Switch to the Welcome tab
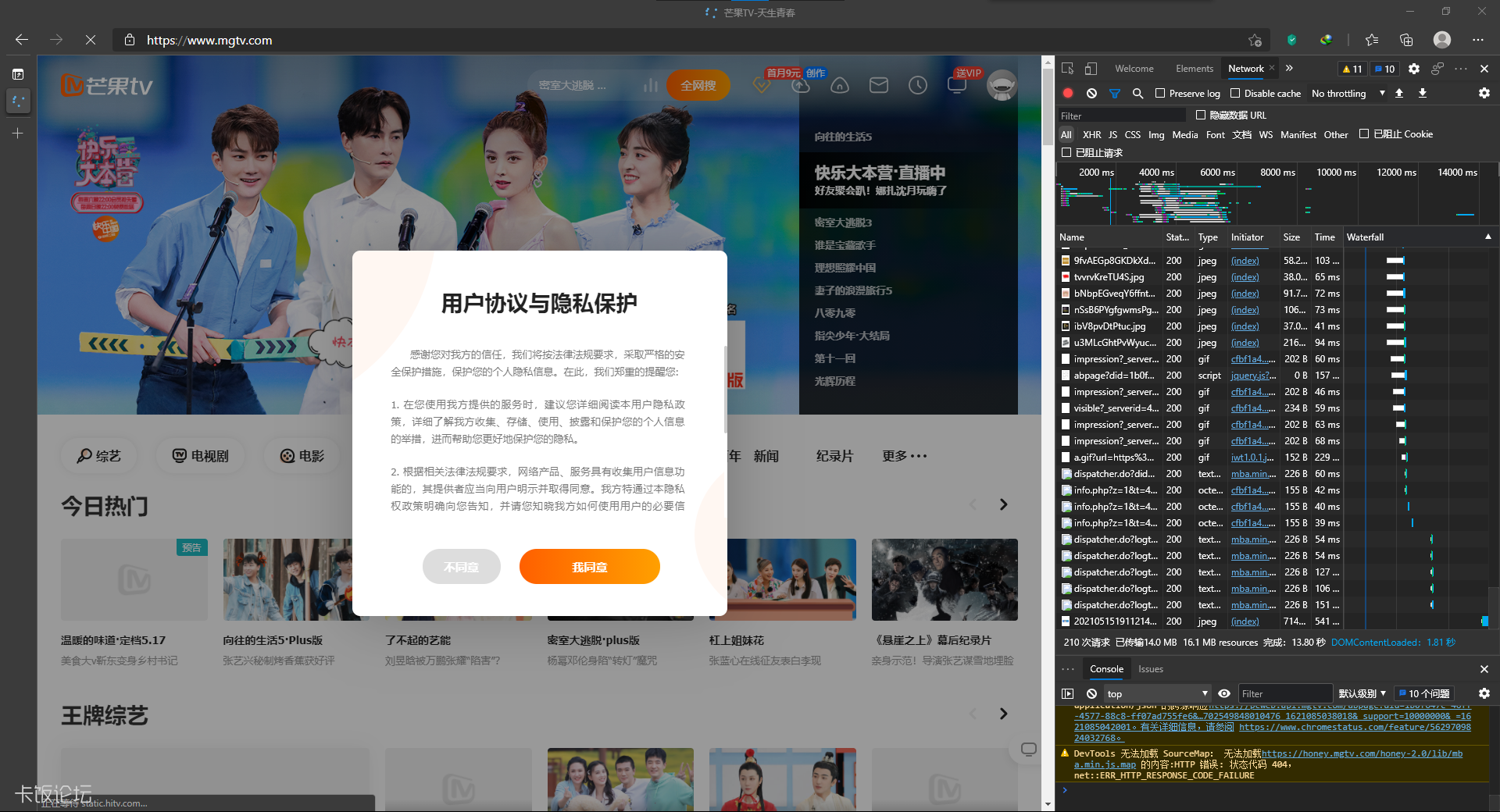This screenshot has height=812, width=1500. (1134, 69)
